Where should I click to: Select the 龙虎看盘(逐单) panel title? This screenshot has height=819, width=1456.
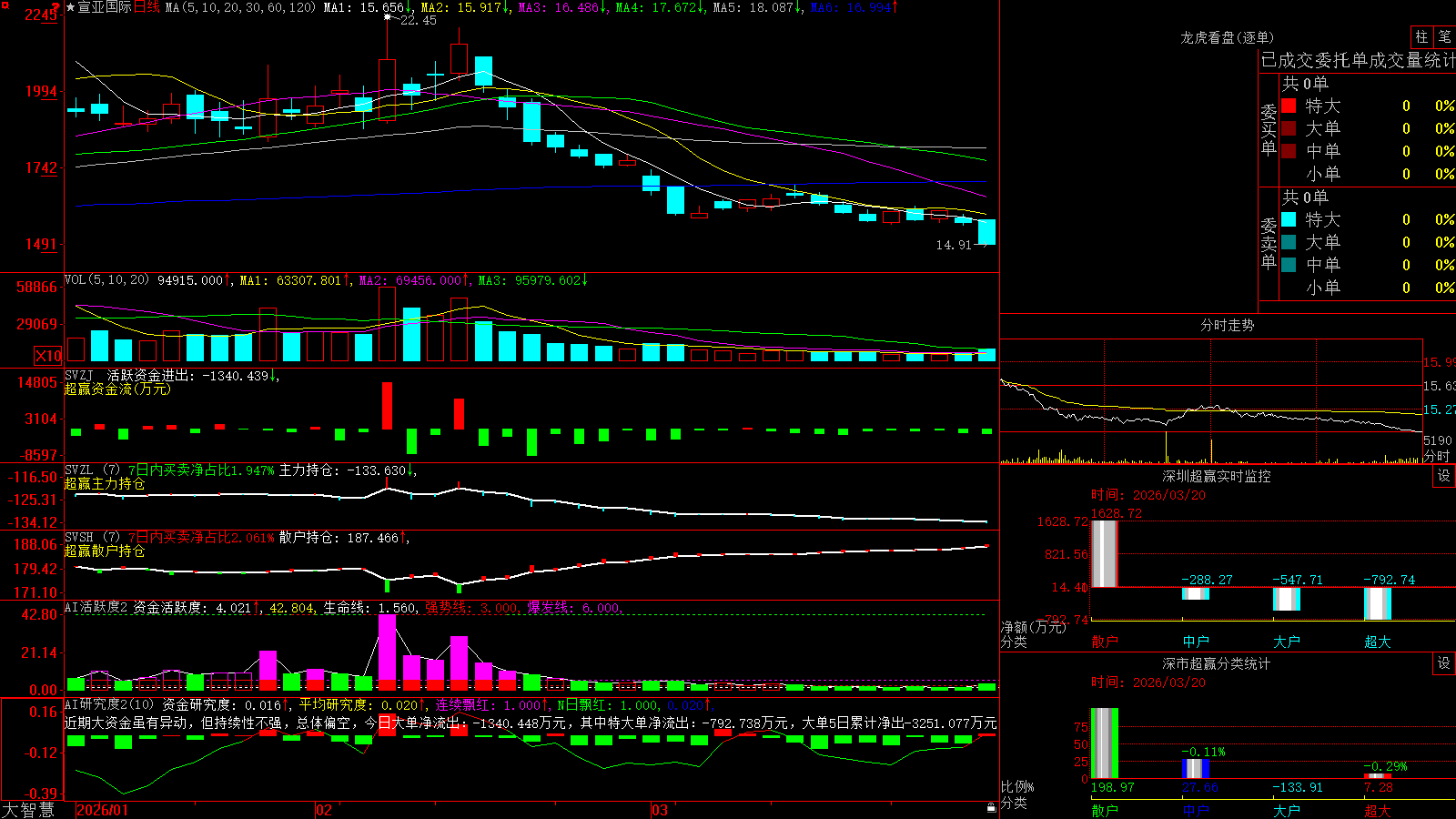[x=1227, y=37]
